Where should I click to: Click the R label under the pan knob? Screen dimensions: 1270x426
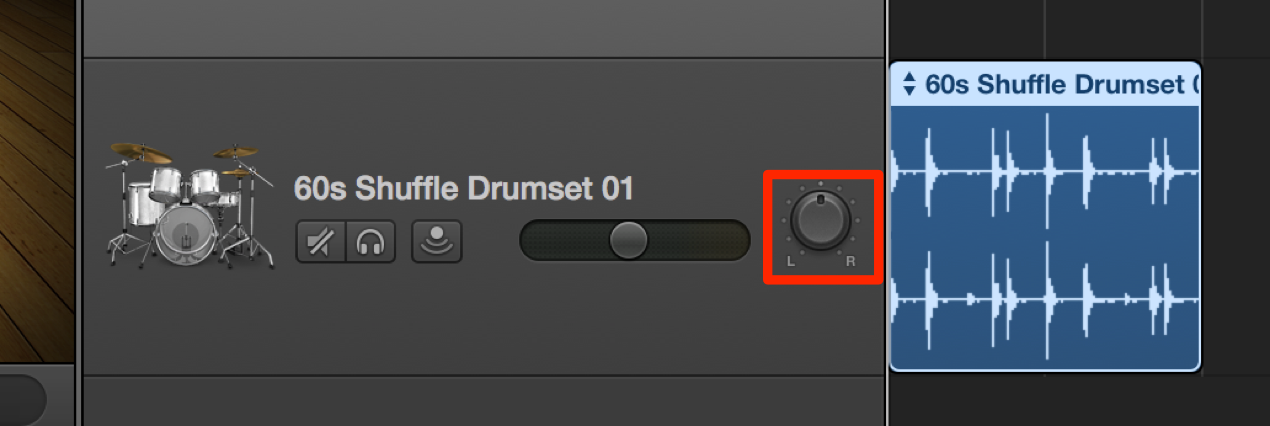(851, 261)
